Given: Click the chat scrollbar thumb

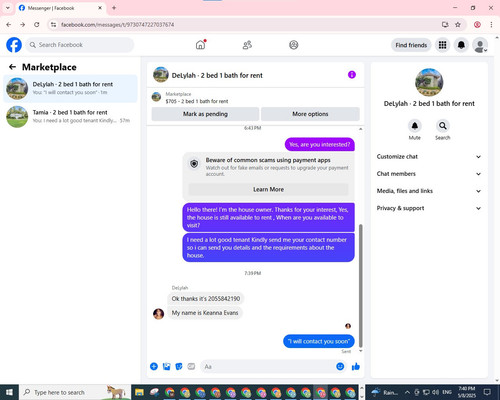Looking at the screenshot, I should (x=361, y=286).
